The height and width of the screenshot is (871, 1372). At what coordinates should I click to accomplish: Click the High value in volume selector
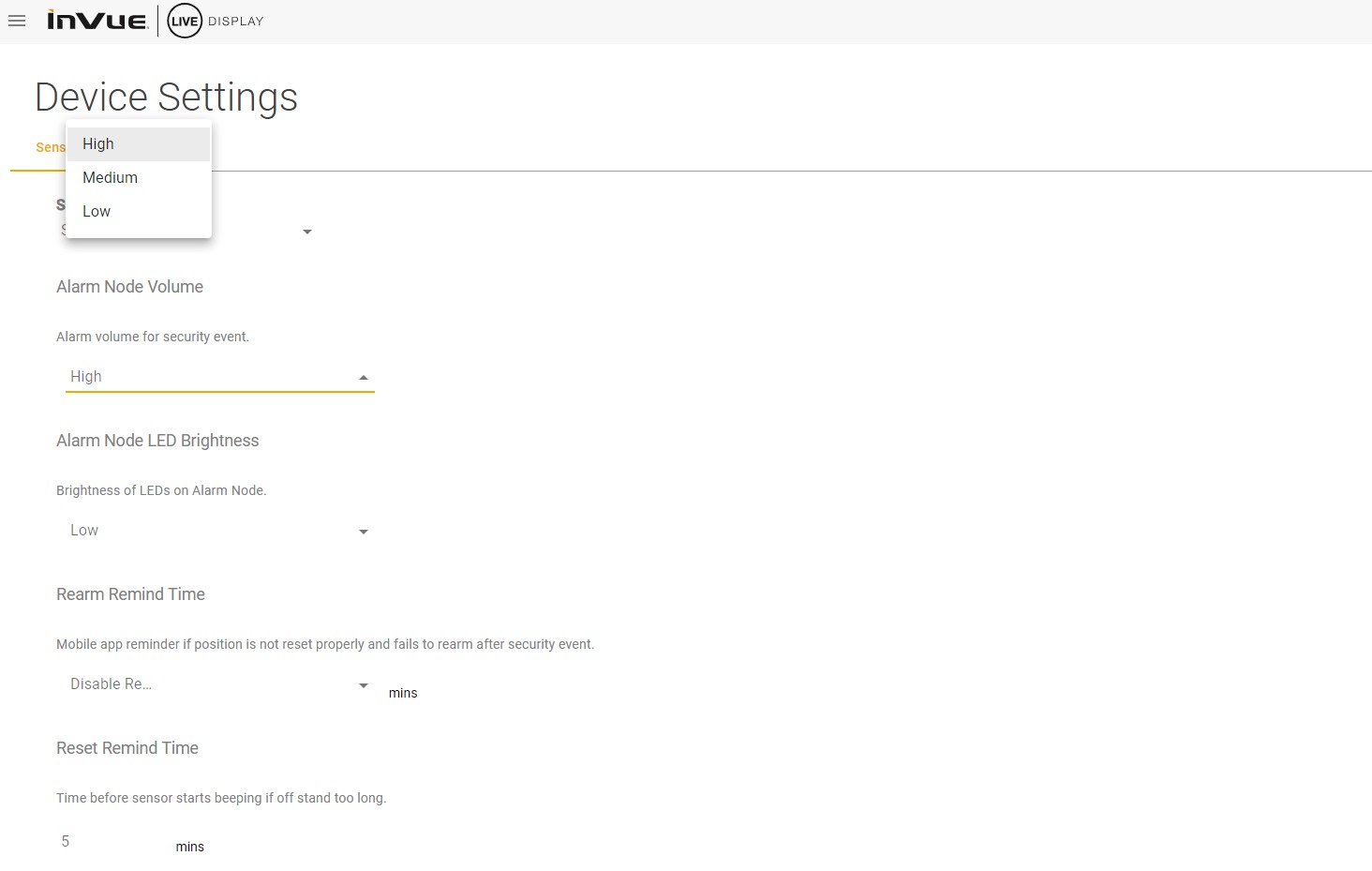(x=86, y=376)
